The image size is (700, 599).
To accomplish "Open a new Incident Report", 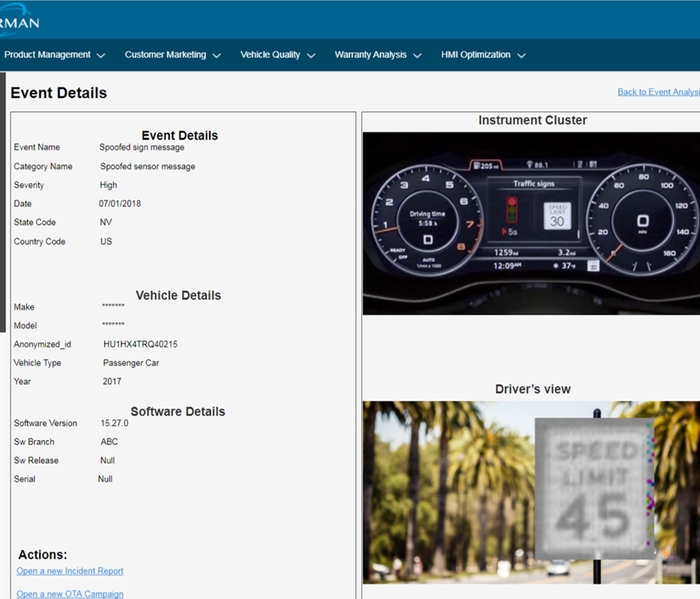I will click(70, 571).
